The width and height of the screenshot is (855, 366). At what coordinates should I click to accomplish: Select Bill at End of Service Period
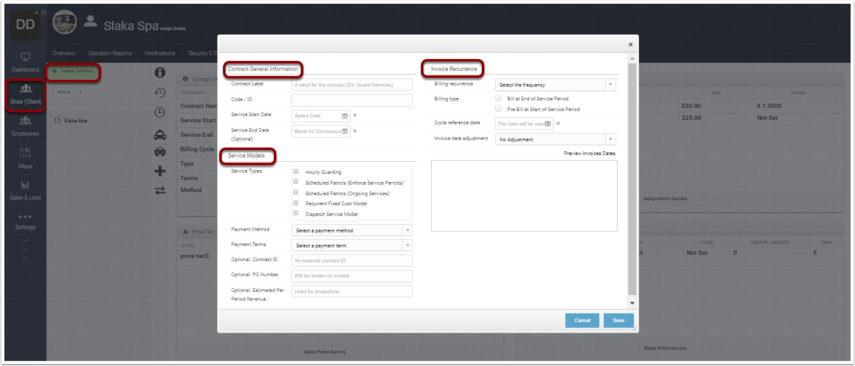(x=498, y=98)
